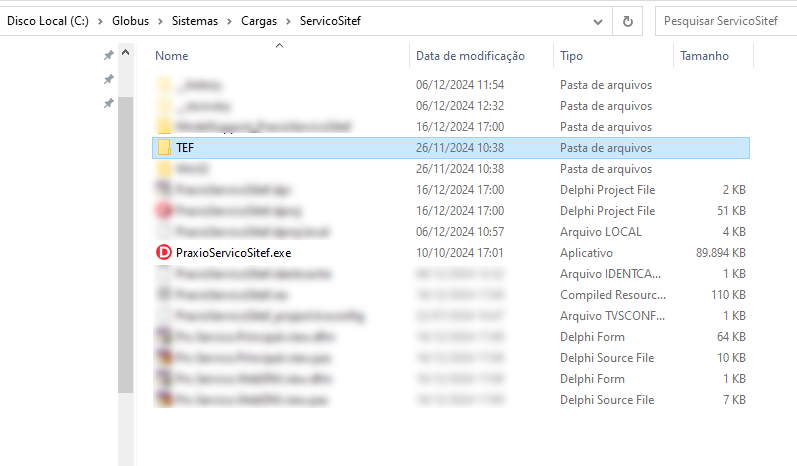Click the navigation pane scroll up arrow
The width and height of the screenshot is (797, 466).
tap(126, 52)
